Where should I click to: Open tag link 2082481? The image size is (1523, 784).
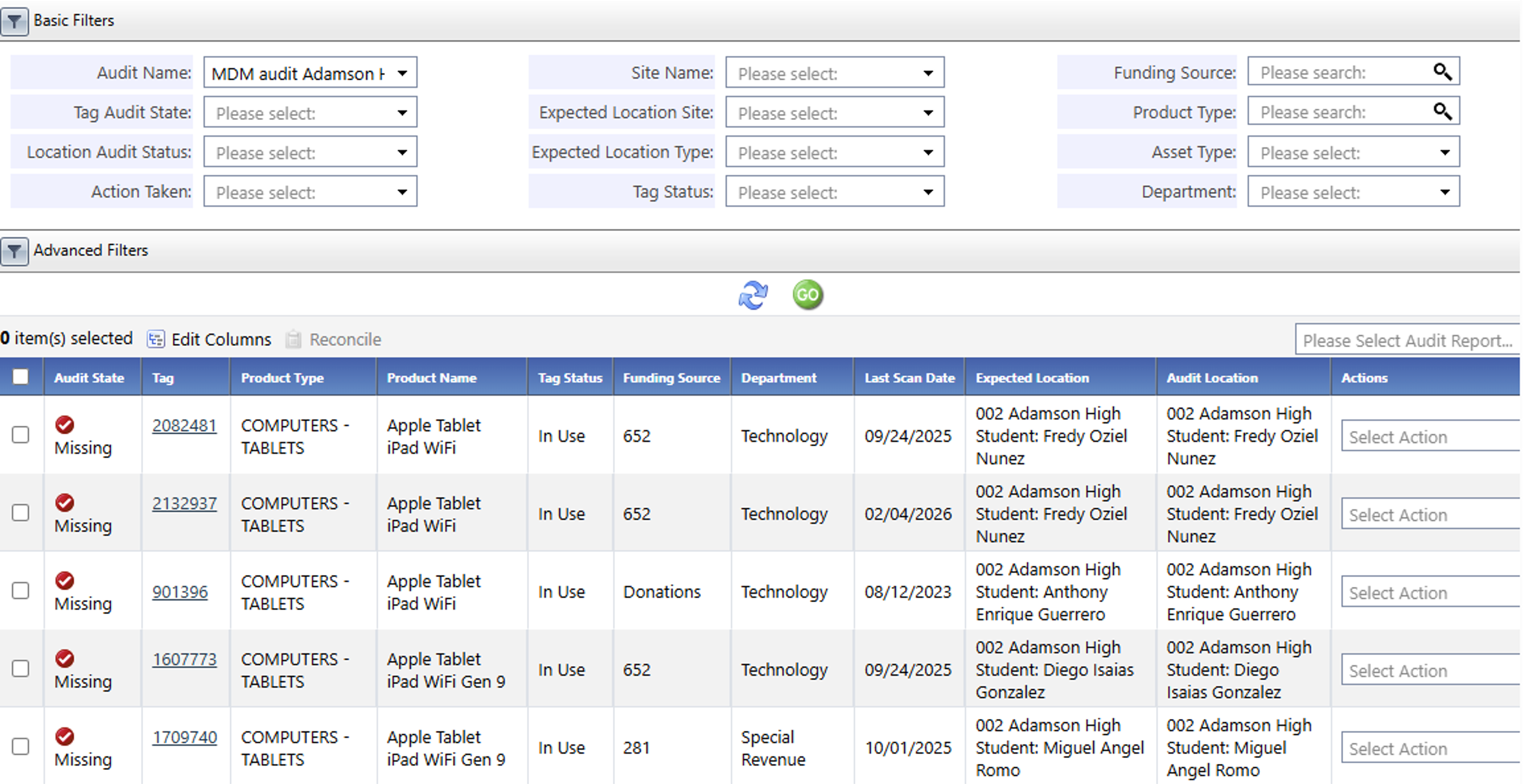click(x=185, y=425)
